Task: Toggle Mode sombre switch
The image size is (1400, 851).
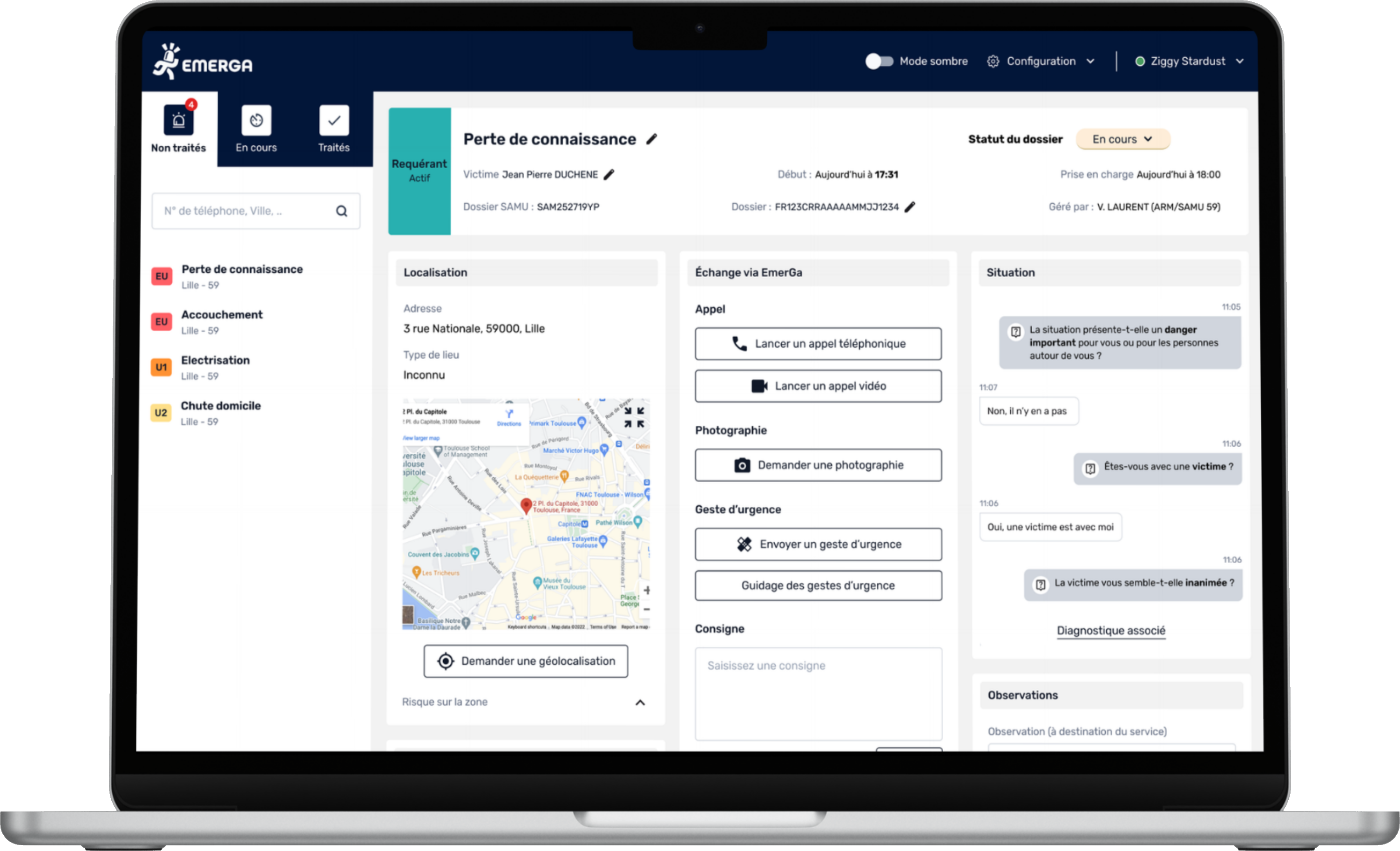Action: 879,61
